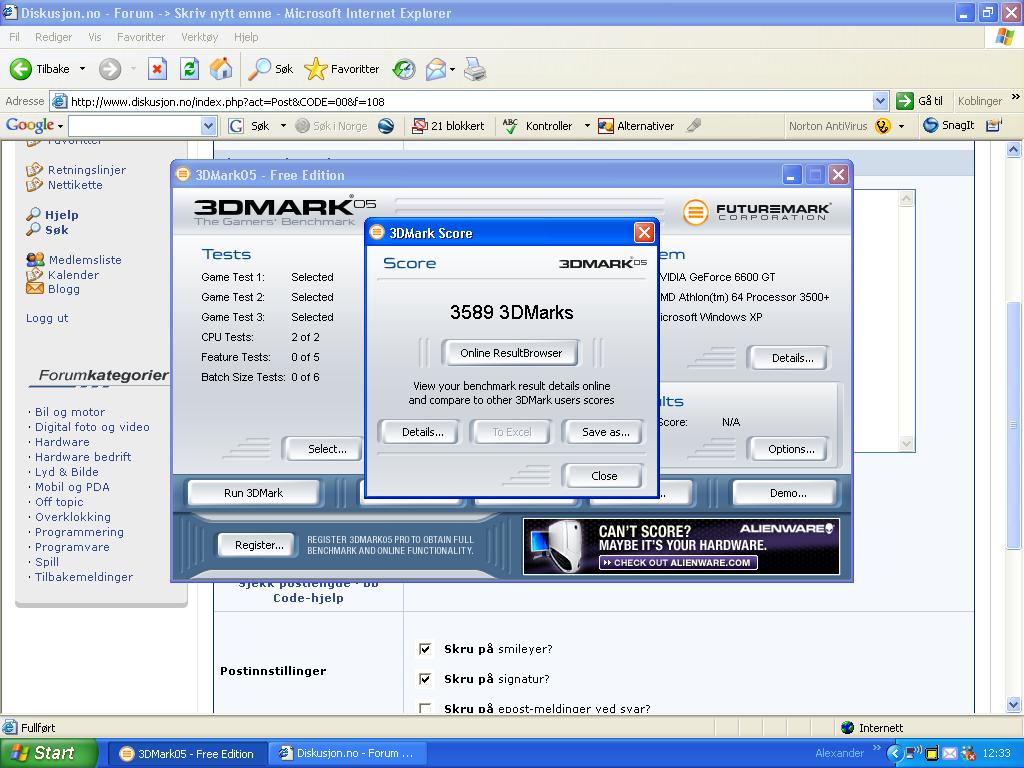
Task: Click the page vertical scrollbar down arrow
Action: click(x=1014, y=705)
